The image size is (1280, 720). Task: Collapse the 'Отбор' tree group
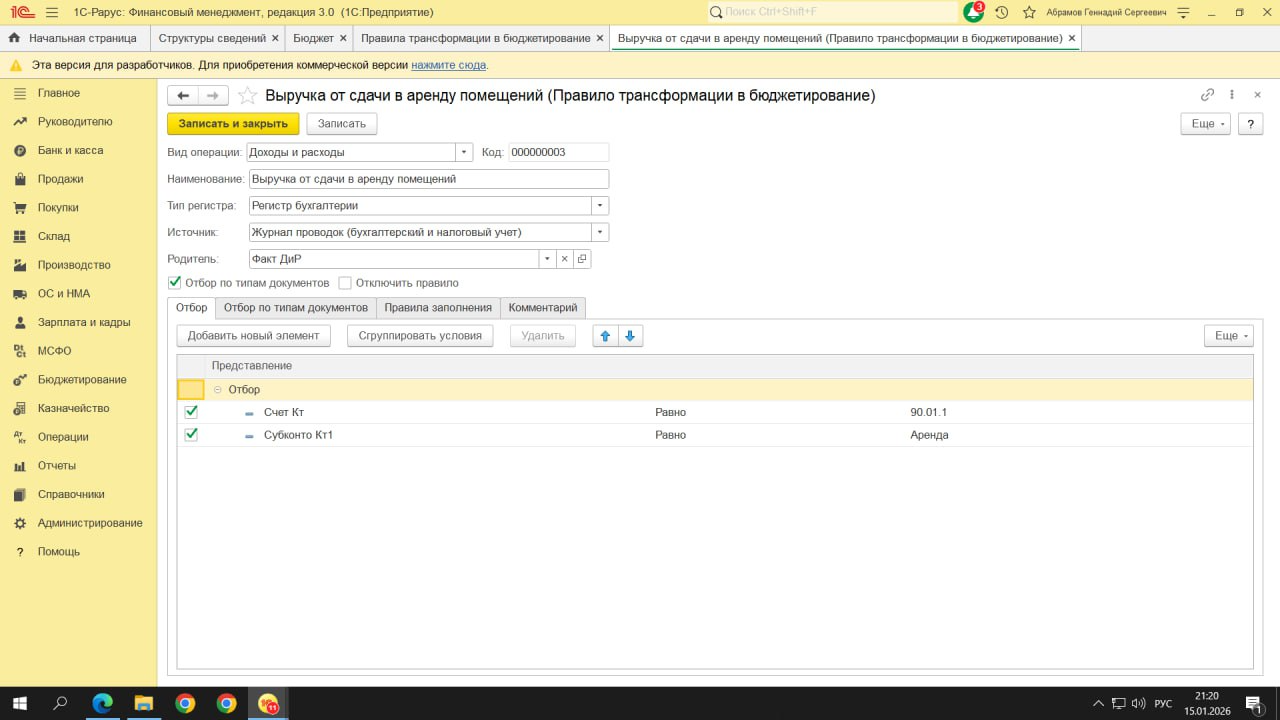(x=218, y=390)
